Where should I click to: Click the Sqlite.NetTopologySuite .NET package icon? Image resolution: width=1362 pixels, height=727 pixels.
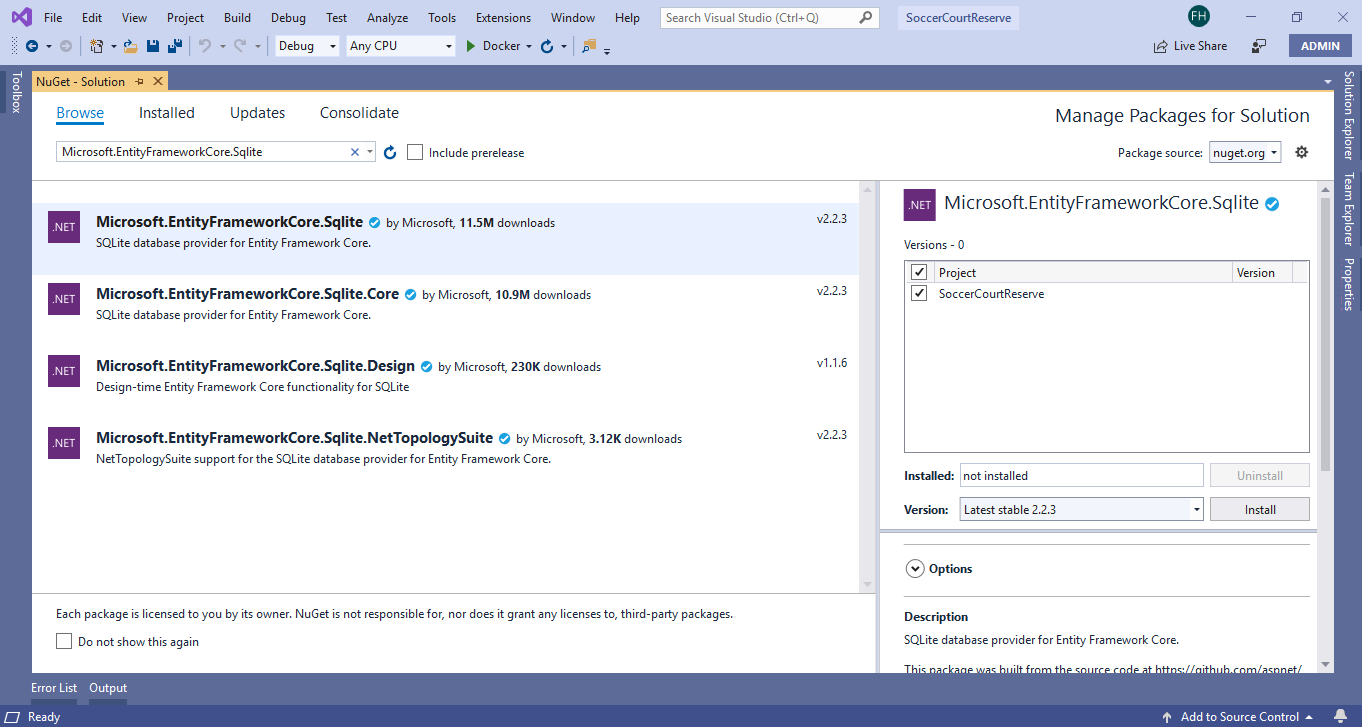(x=64, y=443)
